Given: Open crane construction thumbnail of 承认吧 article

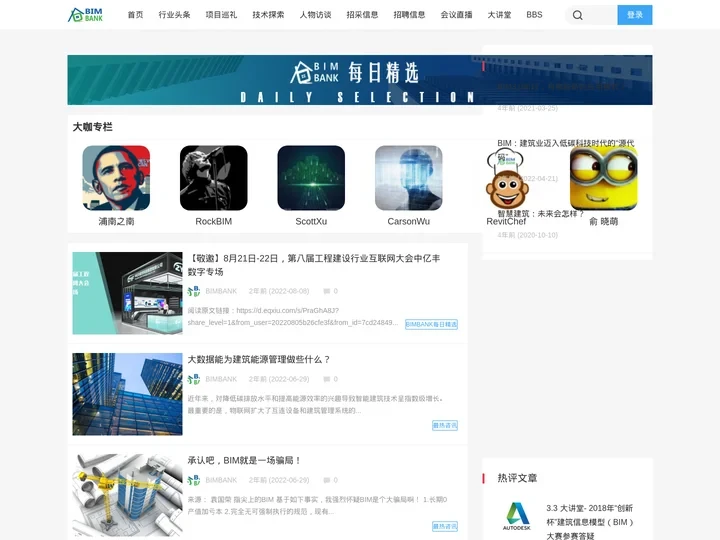Looking at the screenshot, I should coord(127,495).
